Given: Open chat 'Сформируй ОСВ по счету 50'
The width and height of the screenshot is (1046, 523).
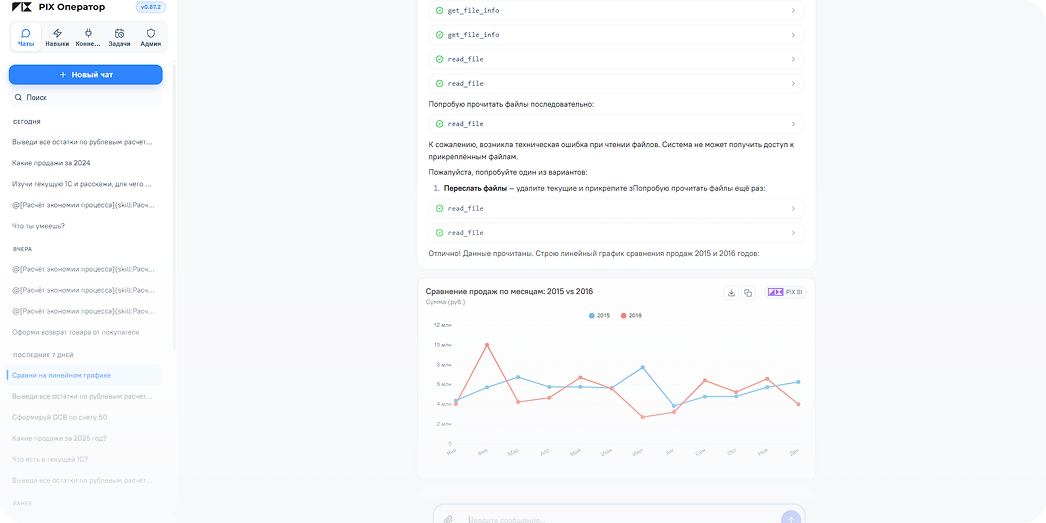Looking at the screenshot, I should click(59, 417).
